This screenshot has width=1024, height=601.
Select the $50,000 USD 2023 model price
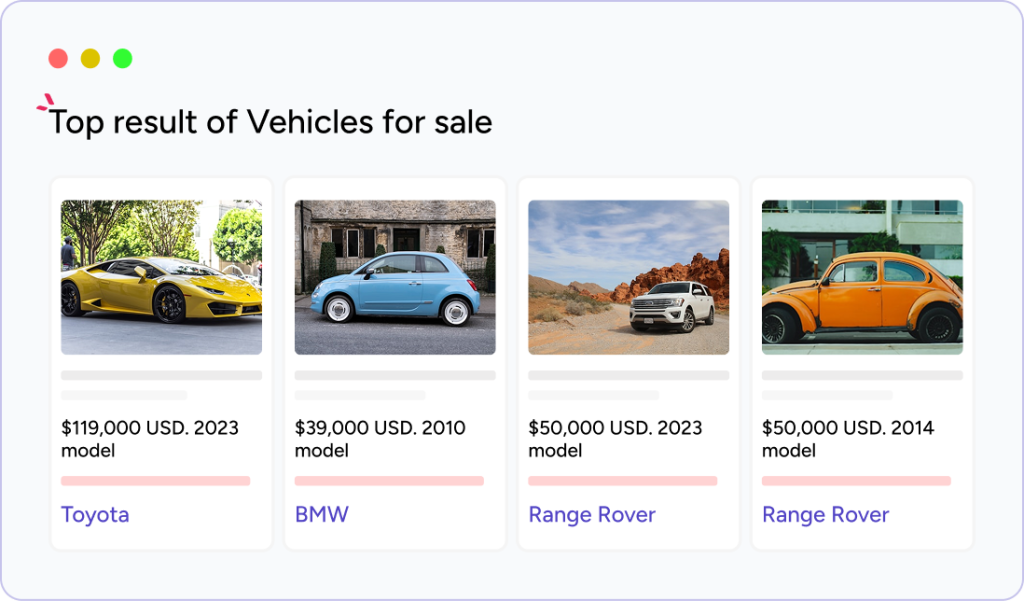click(615, 439)
